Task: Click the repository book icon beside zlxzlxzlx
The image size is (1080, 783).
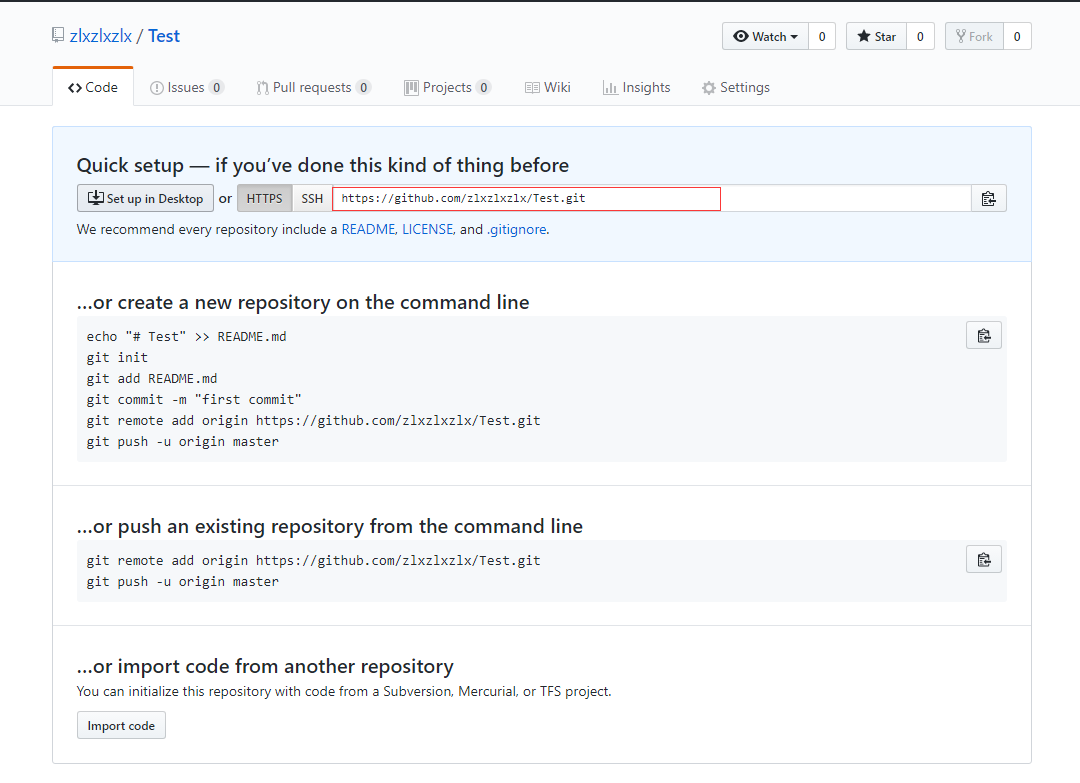Action: 58,36
